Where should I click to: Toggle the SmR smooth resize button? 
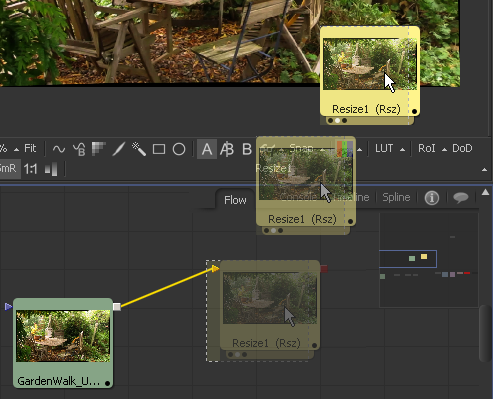[8, 169]
